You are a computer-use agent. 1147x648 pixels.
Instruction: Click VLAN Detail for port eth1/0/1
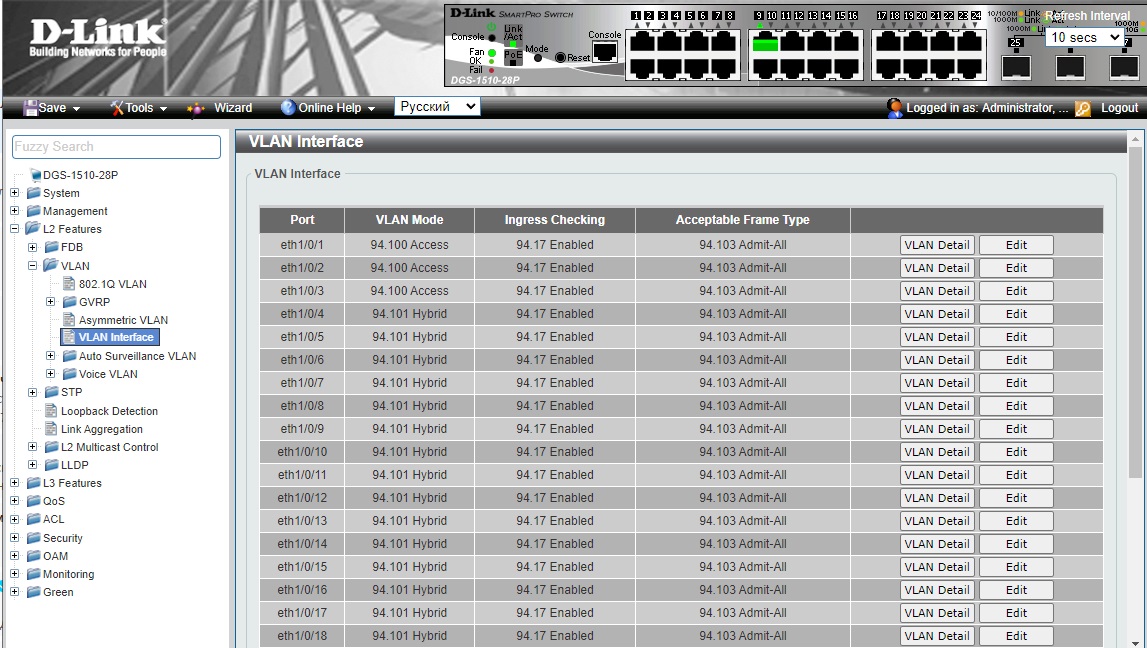(x=936, y=245)
